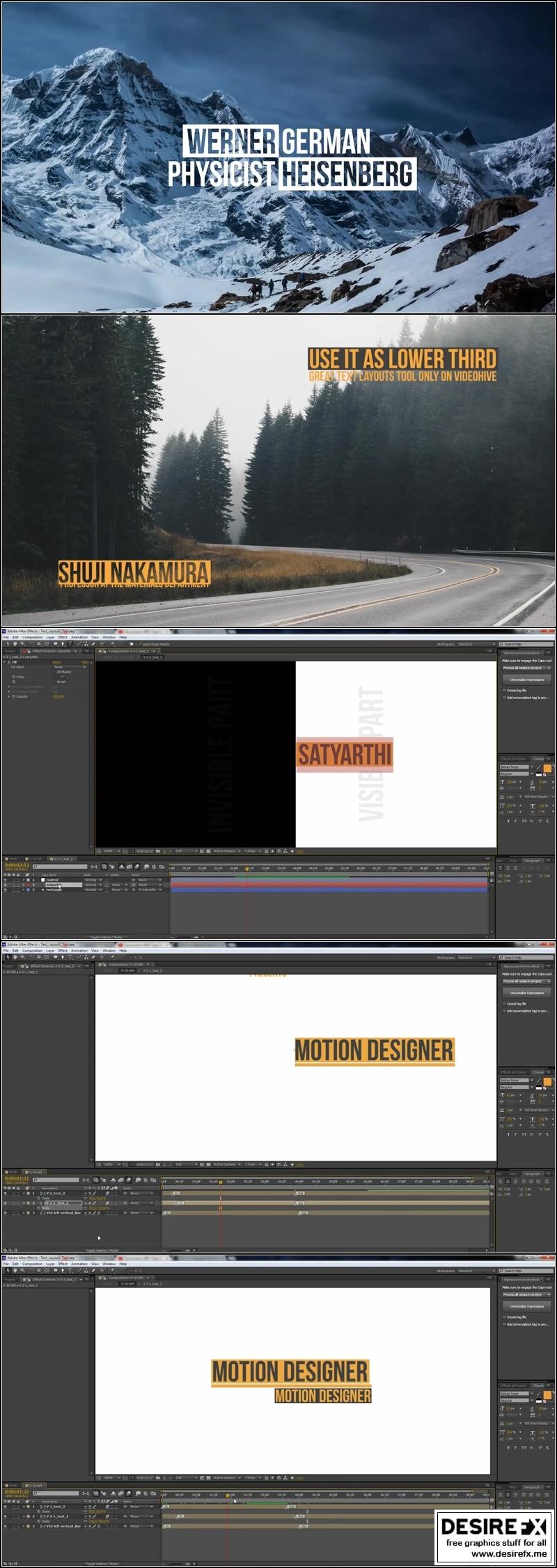Open control layer blending Mode dropdown
Image resolution: width=557 pixels, height=1568 pixels.
point(93,879)
